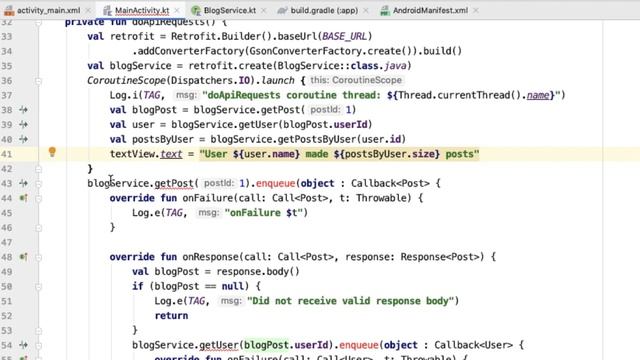Screen dimensions: 640x360
Task: Collapse the if blogPost null block on line 50
Action: coord(38,287)
